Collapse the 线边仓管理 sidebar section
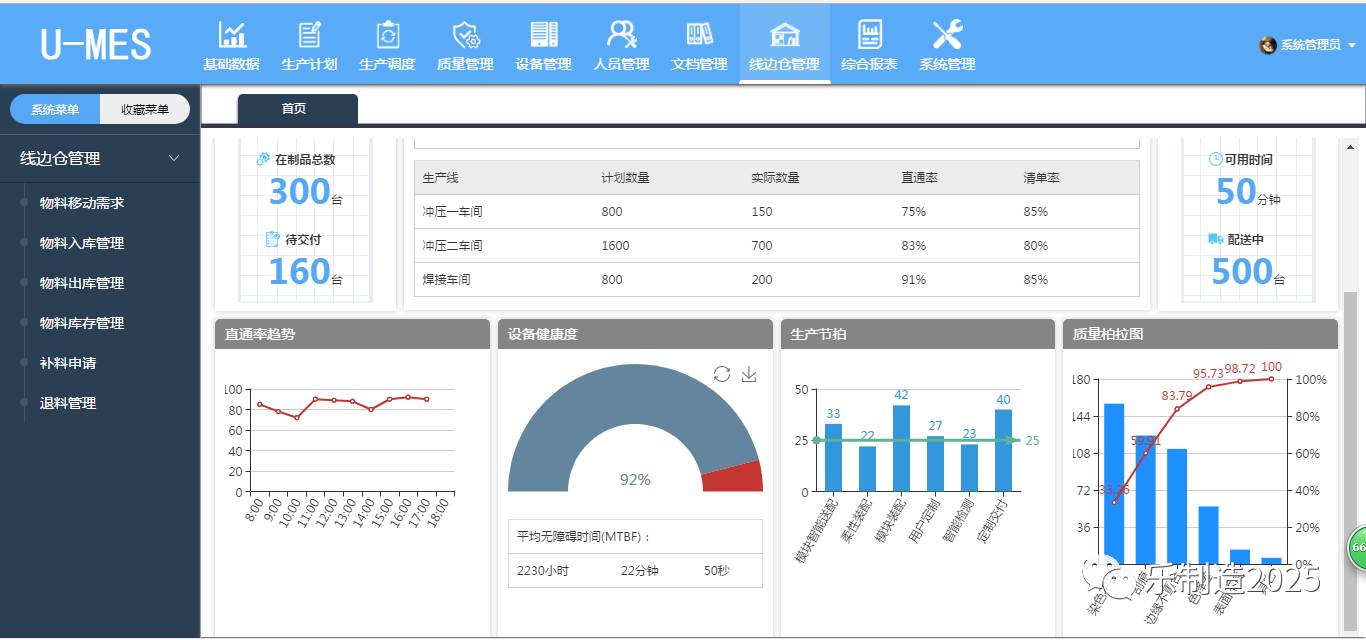Screen dimensions: 1366x640 tap(174, 158)
